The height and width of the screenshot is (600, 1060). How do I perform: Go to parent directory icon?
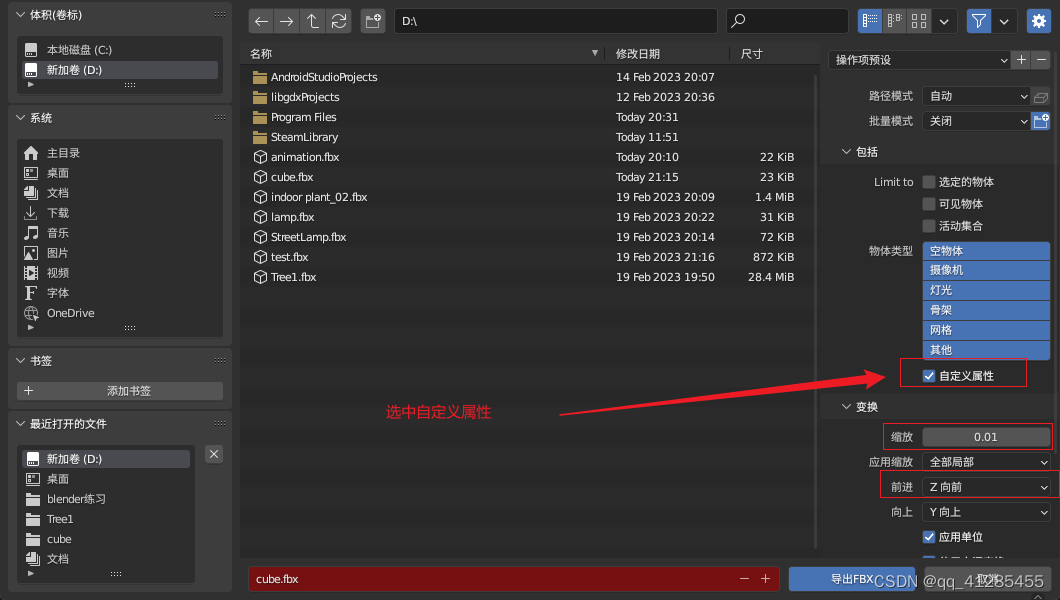[x=312, y=22]
